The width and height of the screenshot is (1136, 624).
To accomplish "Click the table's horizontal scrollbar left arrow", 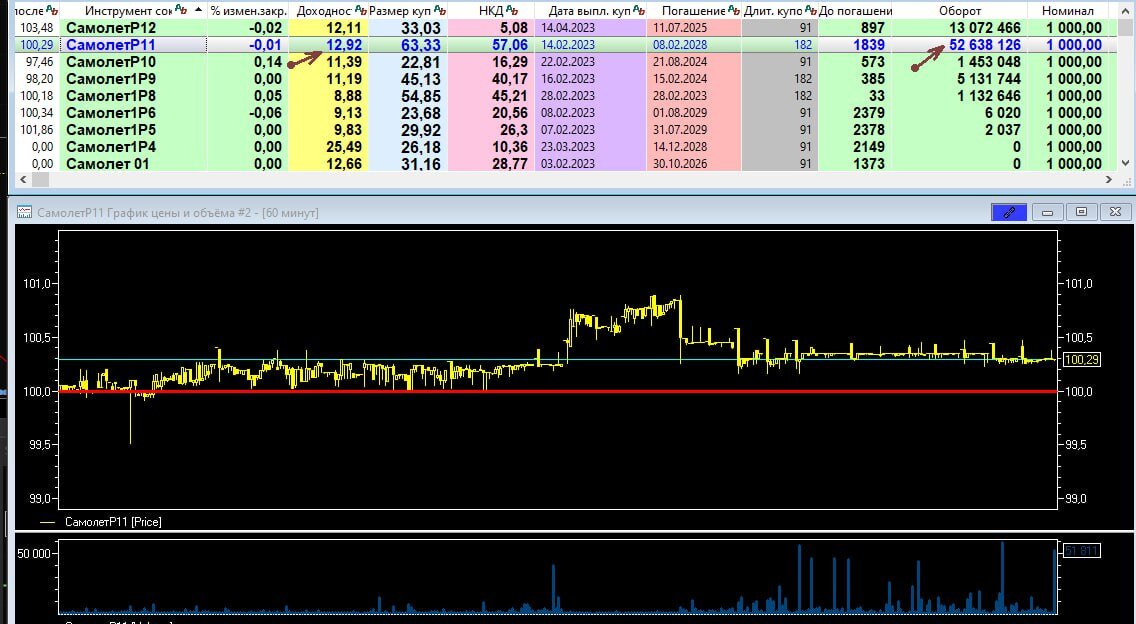I will point(23,179).
